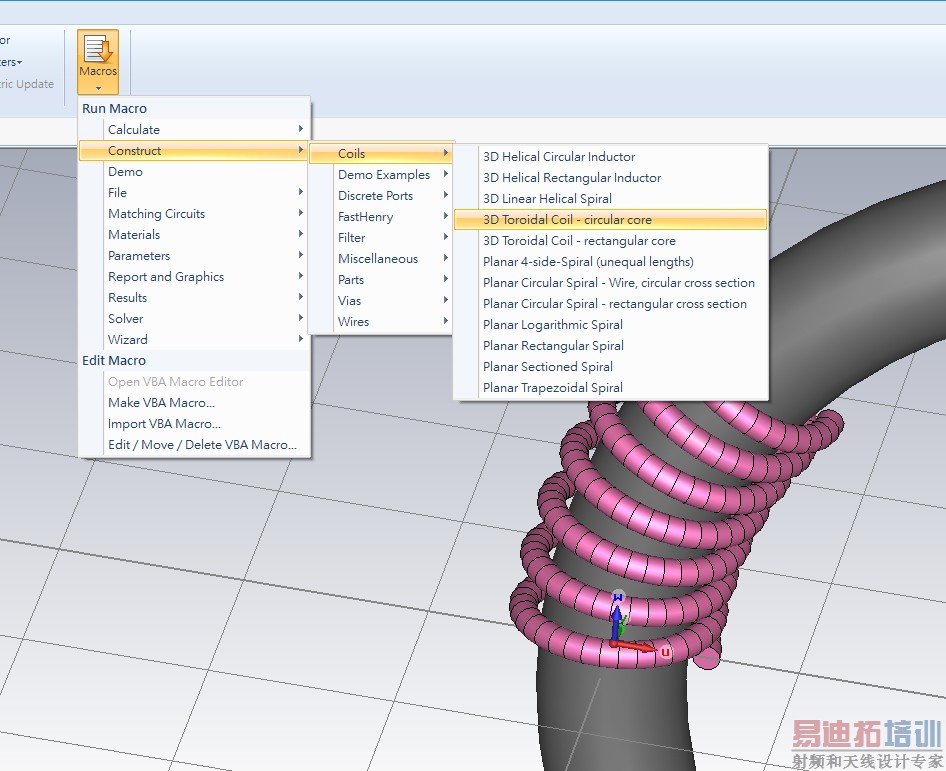The height and width of the screenshot is (771, 946).
Task: Open the Miscellaneous submenu
Action: 380,259
